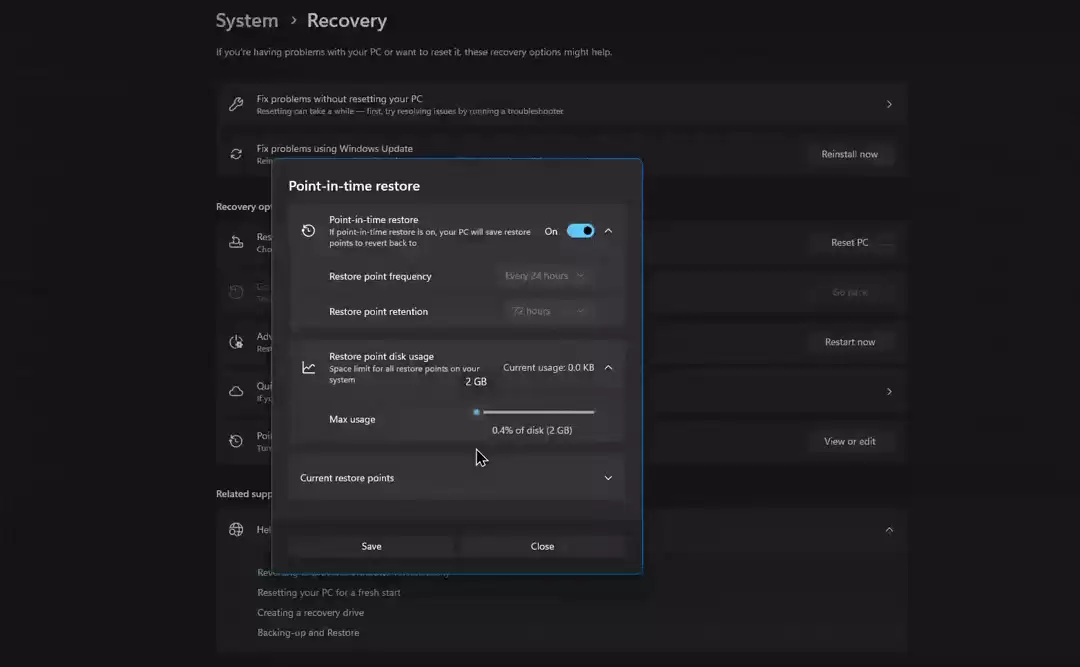Screen dimensions: 1080x667
Task: Click the Reinstall now button
Action: tap(849, 154)
